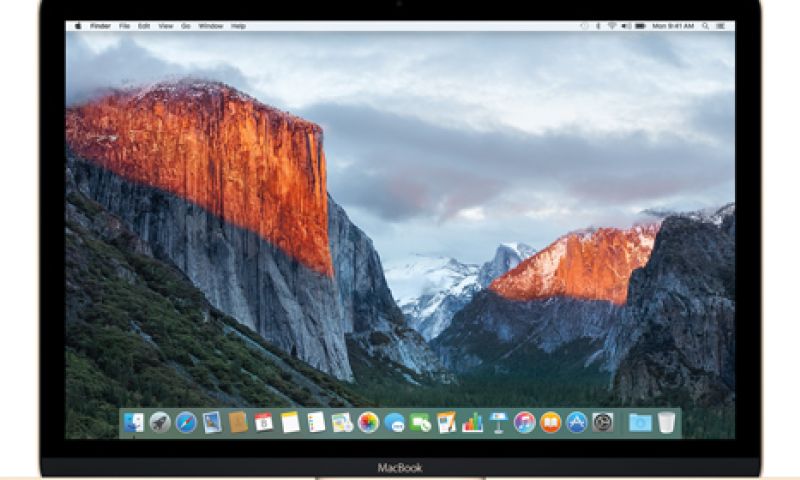
Task: Open the green FaceTime icon
Action: click(420, 422)
